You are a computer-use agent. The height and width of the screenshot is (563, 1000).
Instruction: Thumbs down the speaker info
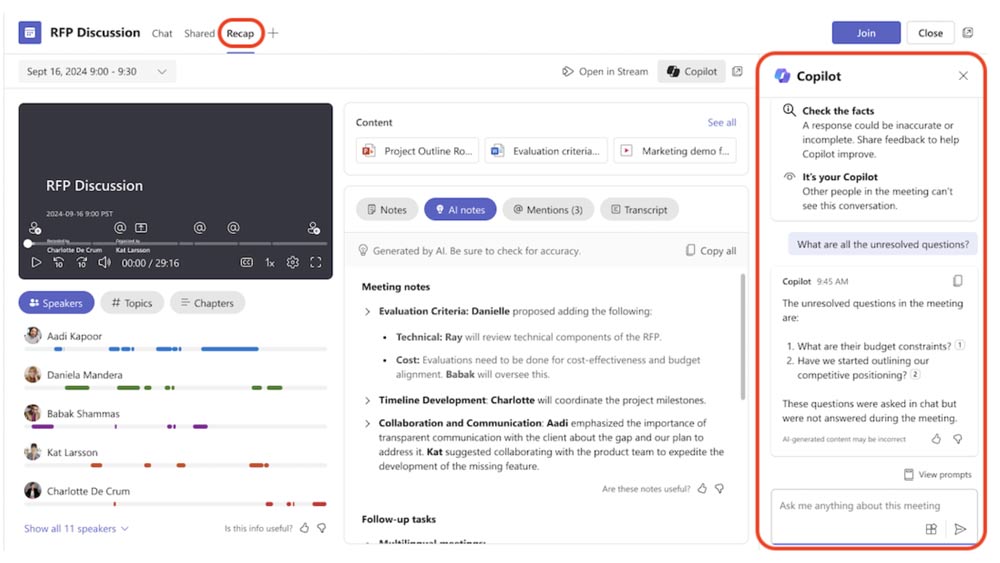(322, 528)
